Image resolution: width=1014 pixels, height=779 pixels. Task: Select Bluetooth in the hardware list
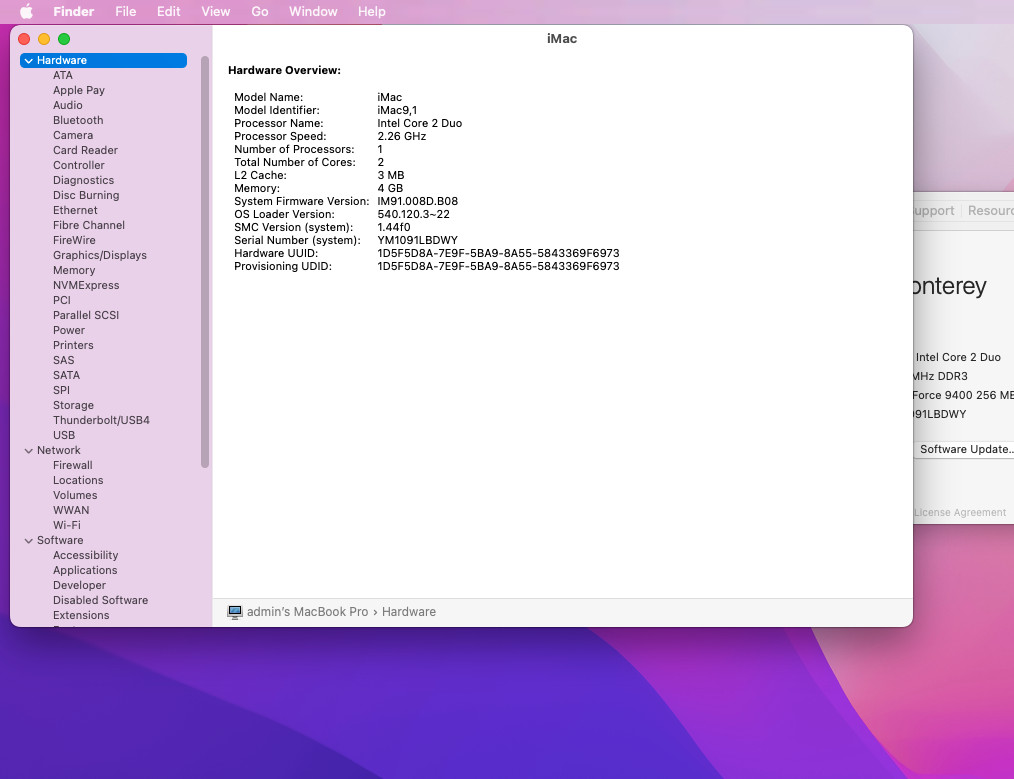click(78, 120)
